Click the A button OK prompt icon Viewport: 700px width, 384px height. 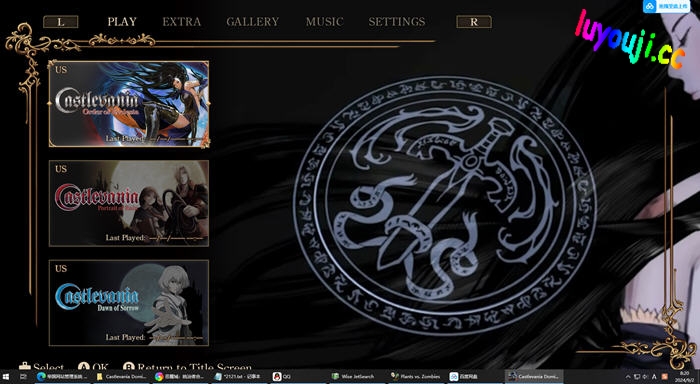pyautogui.click(x=83, y=367)
